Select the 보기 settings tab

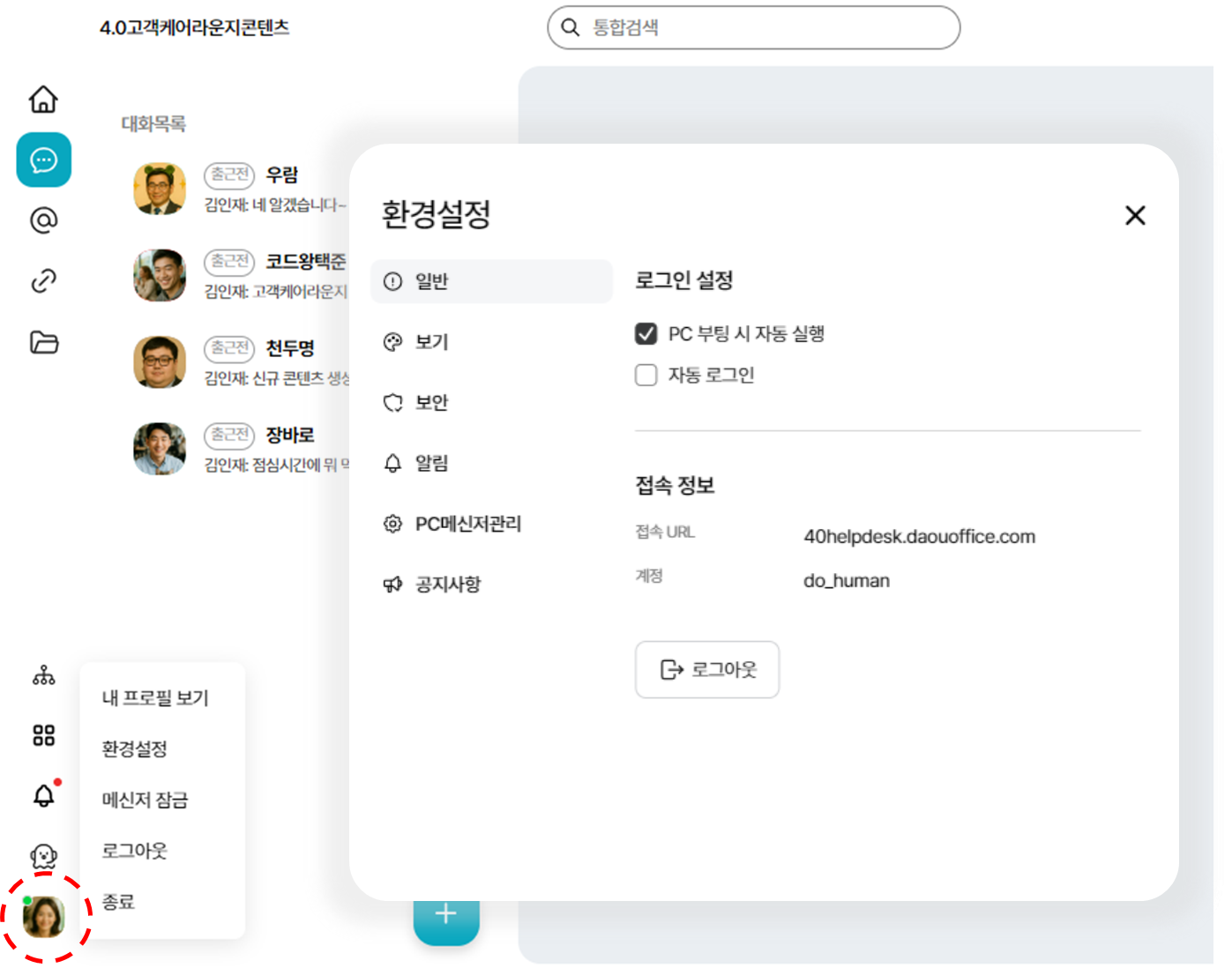pos(431,342)
